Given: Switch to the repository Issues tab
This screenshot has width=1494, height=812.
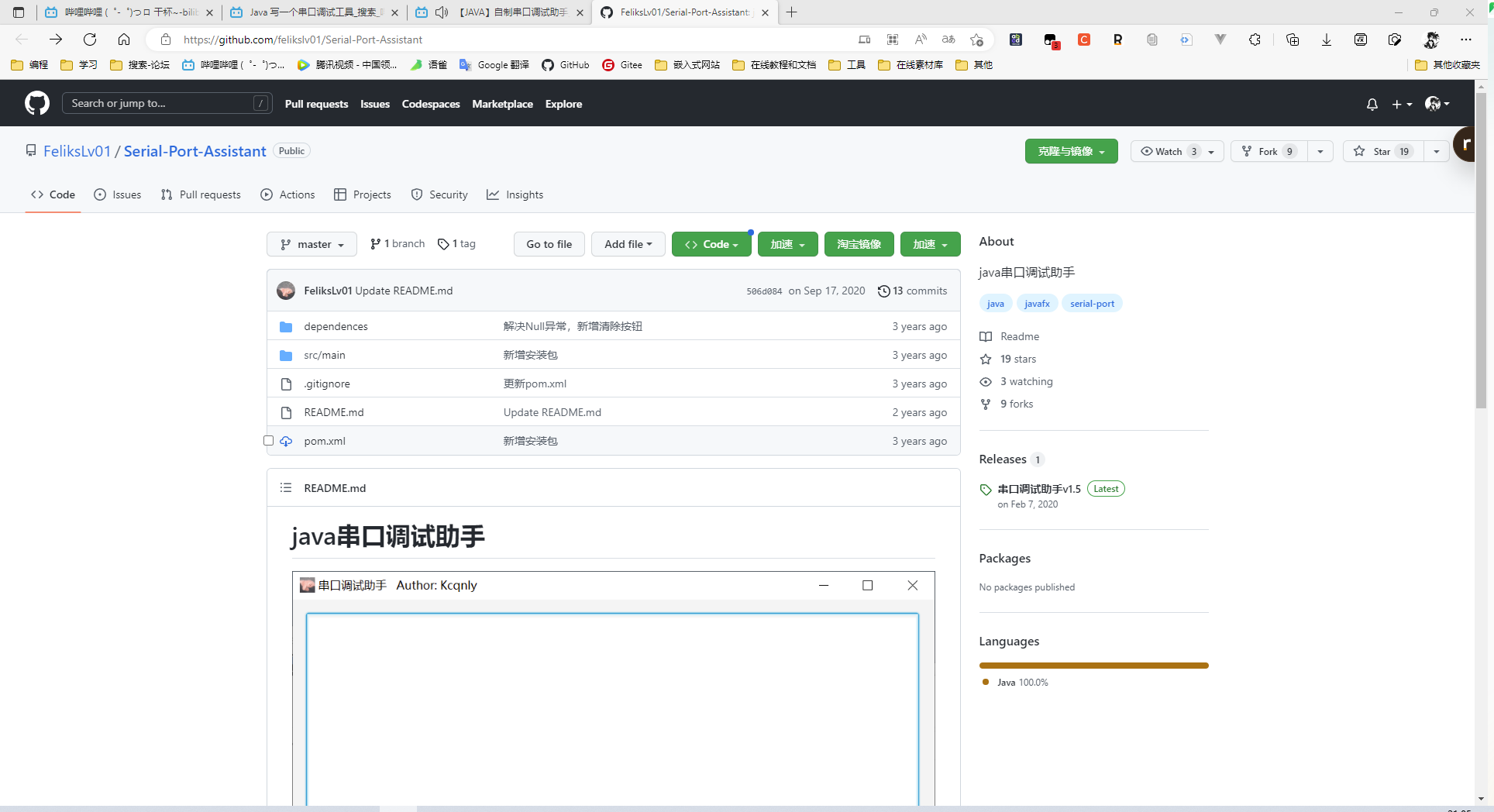Looking at the screenshot, I should pyautogui.click(x=117, y=194).
